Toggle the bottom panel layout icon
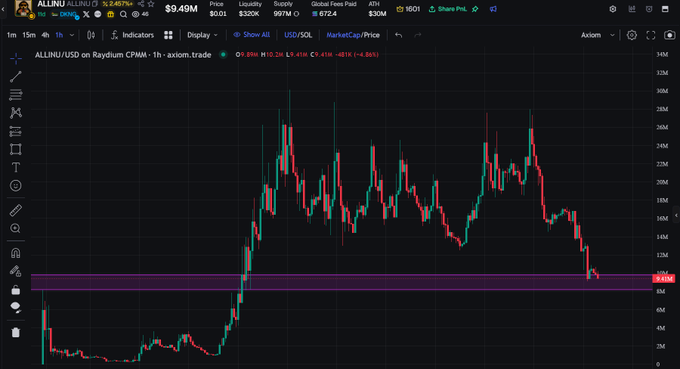Image resolution: width=680 pixels, height=369 pixels. pyautogui.click(x=665, y=9)
